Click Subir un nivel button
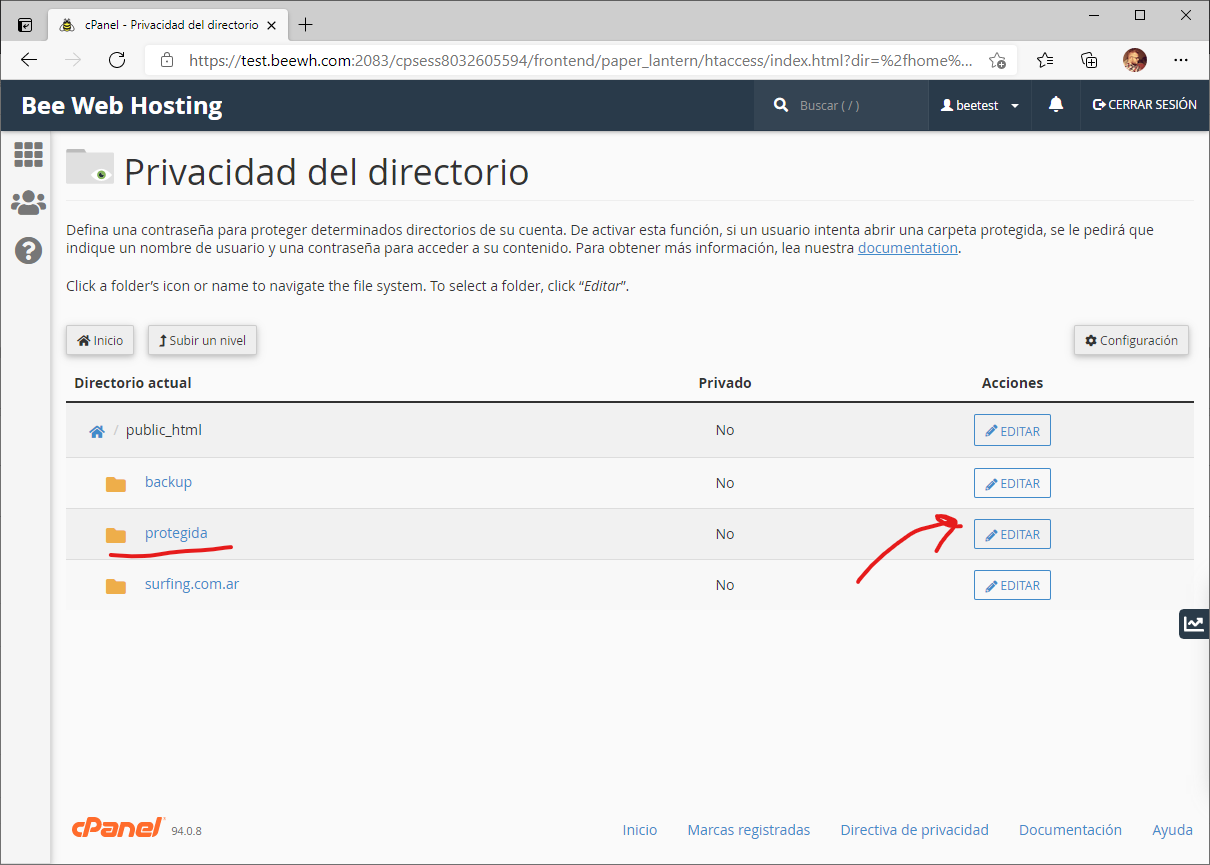 pos(203,341)
